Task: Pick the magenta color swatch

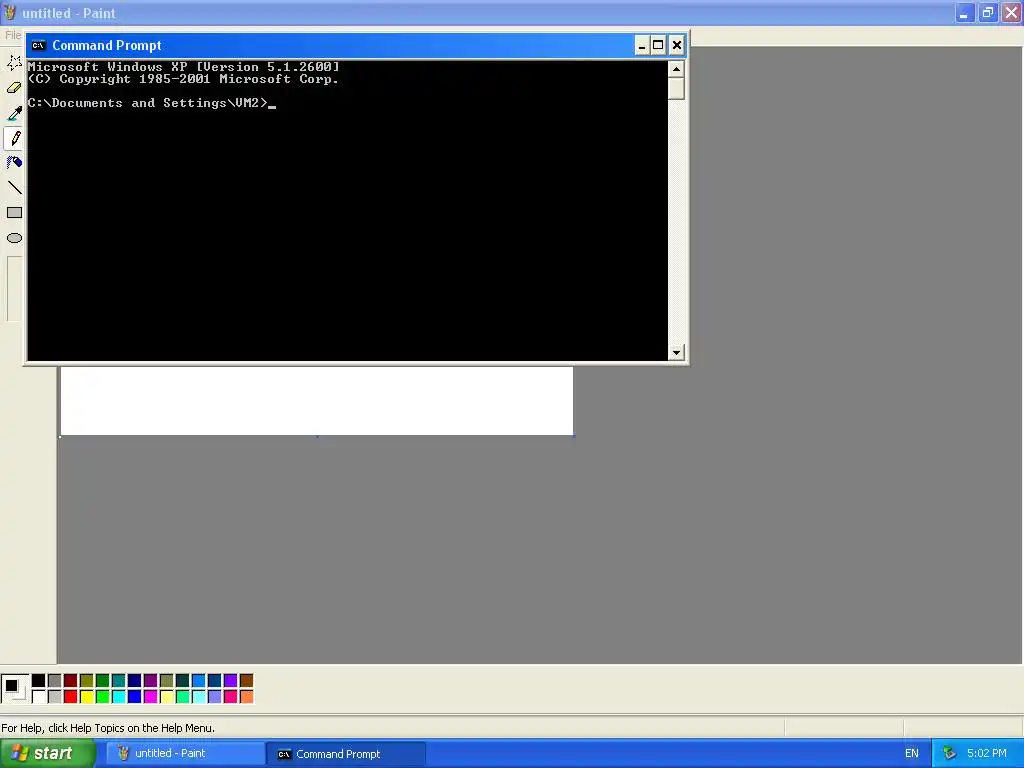Action: (150, 697)
